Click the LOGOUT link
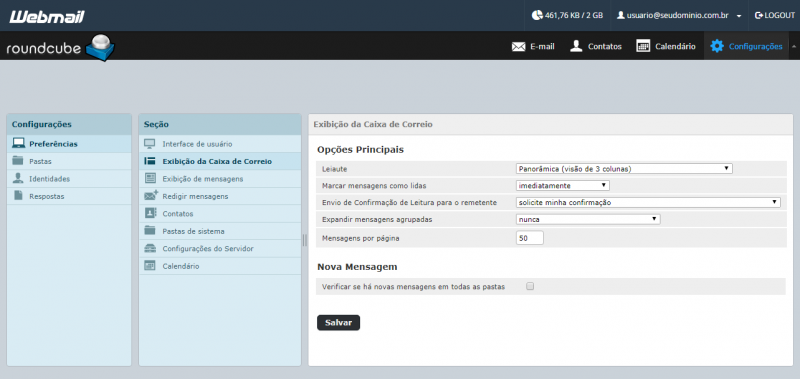This screenshot has width=800, height=379. (774, 15)
